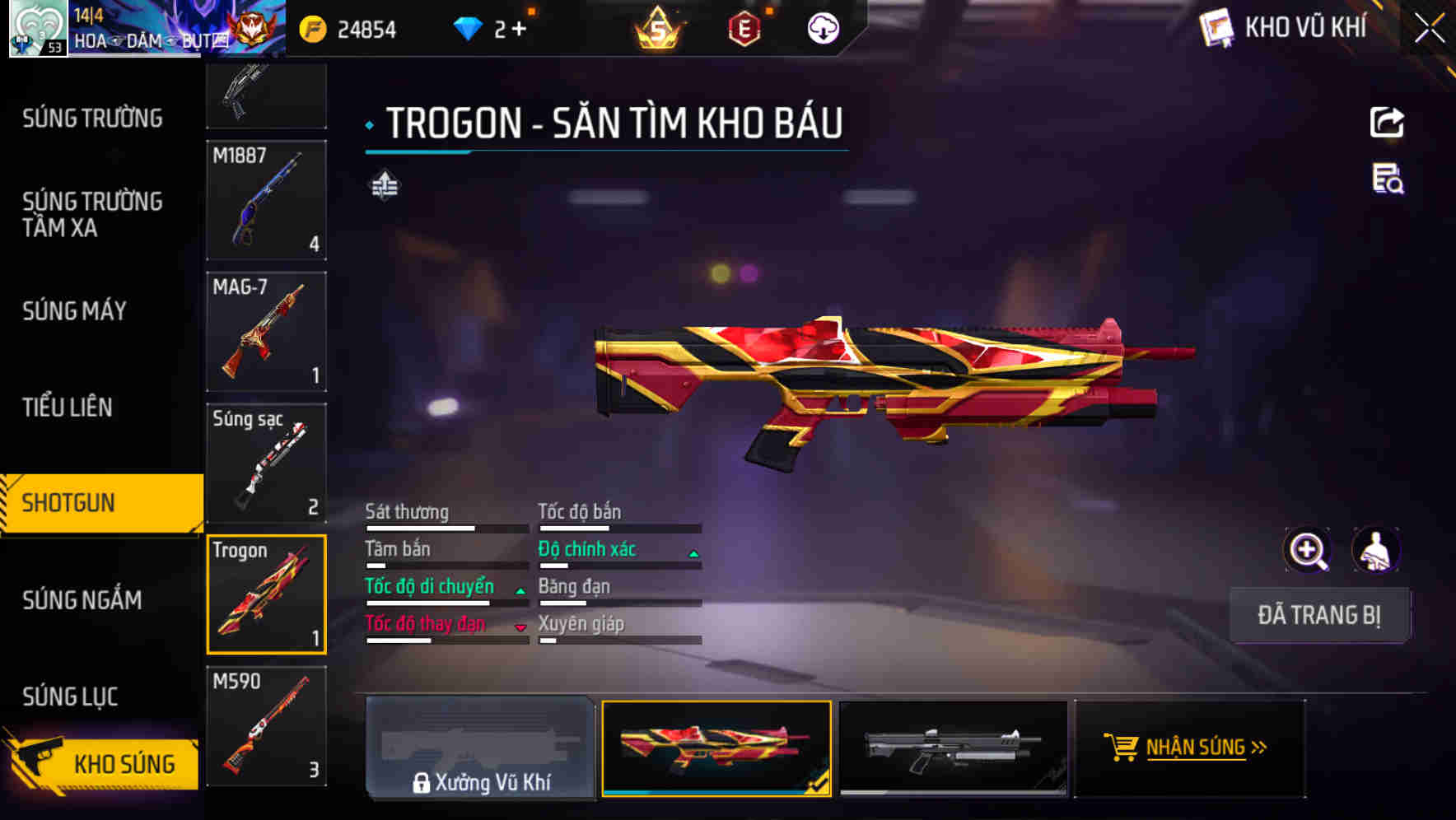This screenshot has height=820, width=1456.
Task: Open the cloud download icon
Action: pos(823,29)
